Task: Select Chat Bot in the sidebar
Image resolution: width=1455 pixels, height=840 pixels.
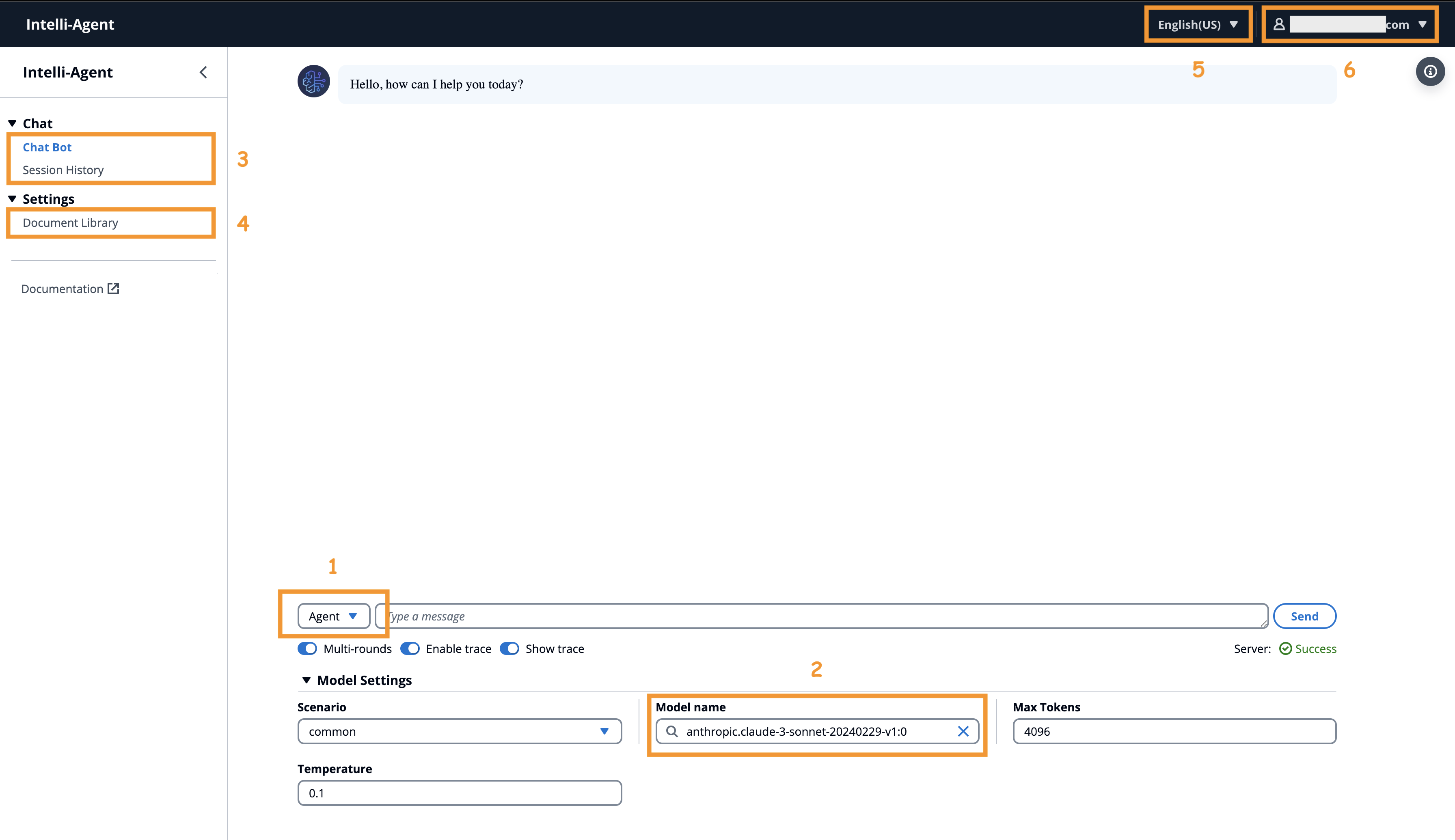Action: click(x=47, y=147)
